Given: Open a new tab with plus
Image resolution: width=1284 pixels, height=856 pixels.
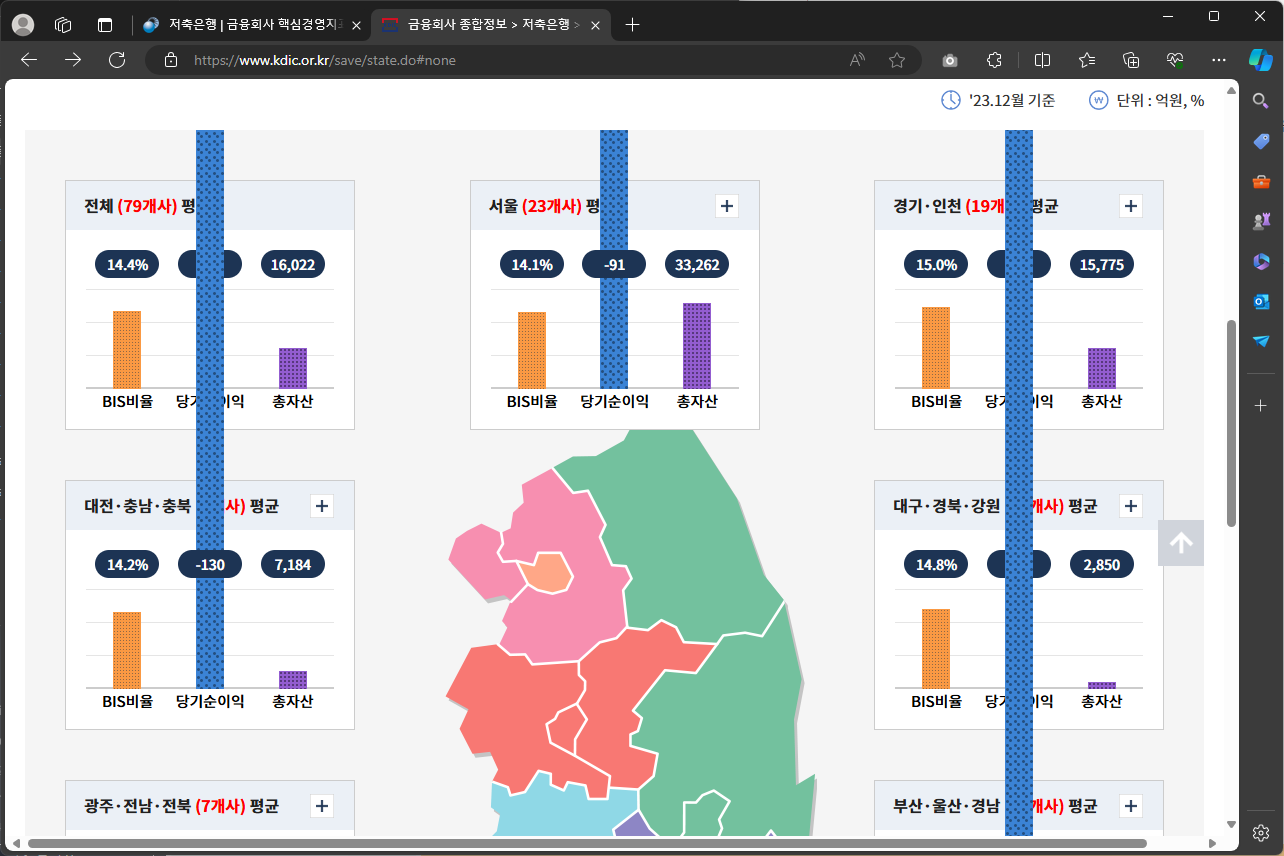Looking at the screenshot, I should pos(632,25).
